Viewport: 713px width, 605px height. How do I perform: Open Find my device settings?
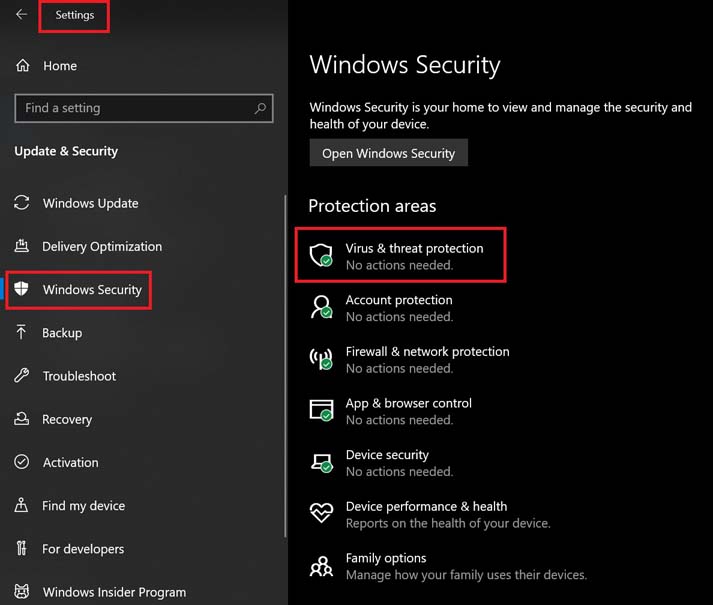click(x=83, y=505)
